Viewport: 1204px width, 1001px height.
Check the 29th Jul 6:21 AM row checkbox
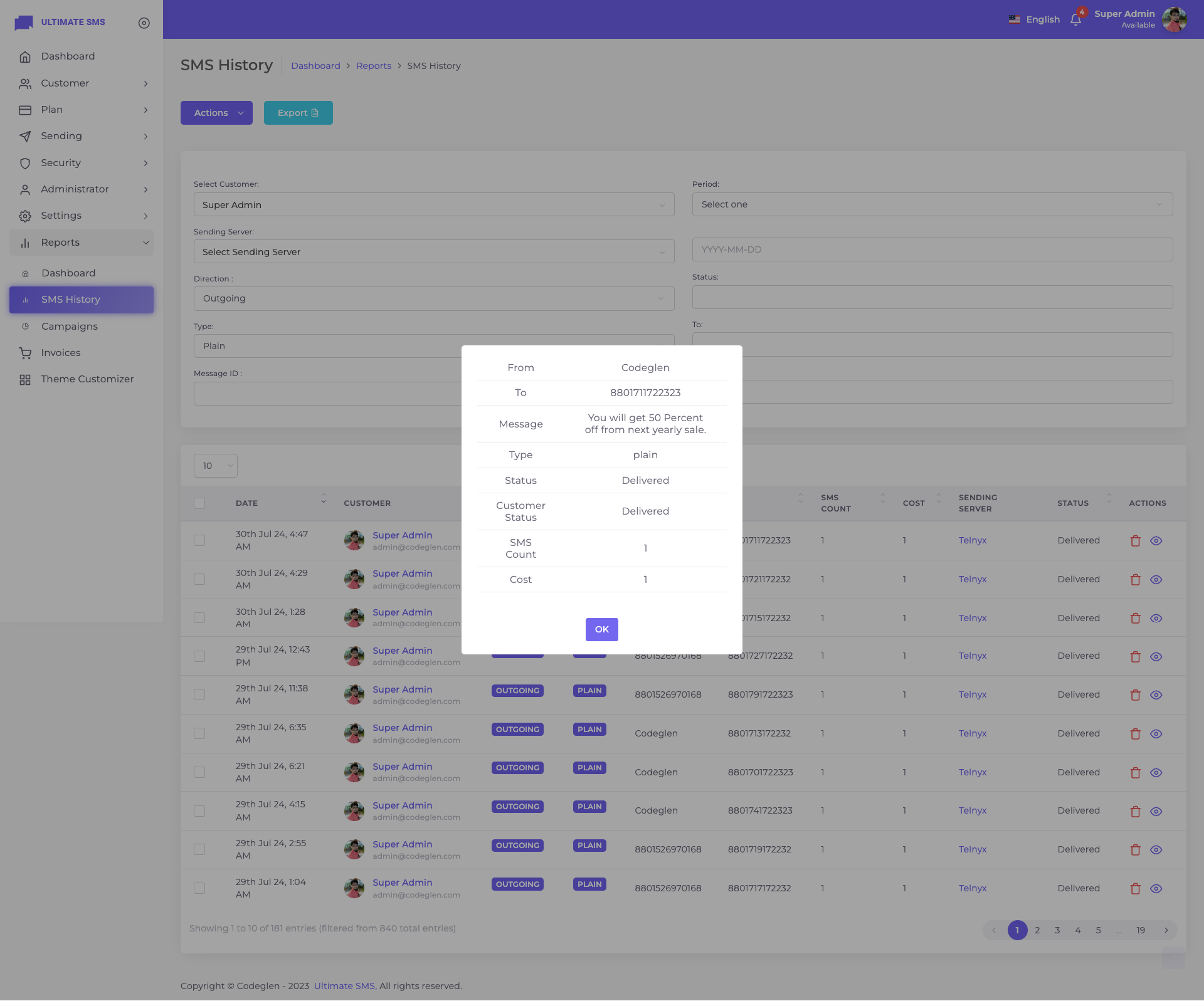199,772
